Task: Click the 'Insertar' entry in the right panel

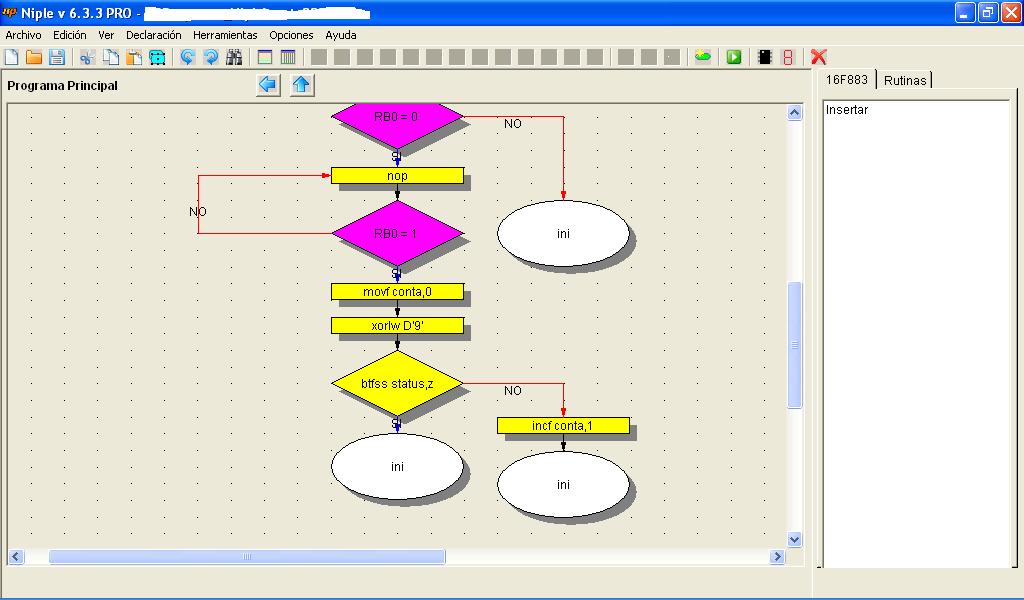Action: tap(846, 110)
